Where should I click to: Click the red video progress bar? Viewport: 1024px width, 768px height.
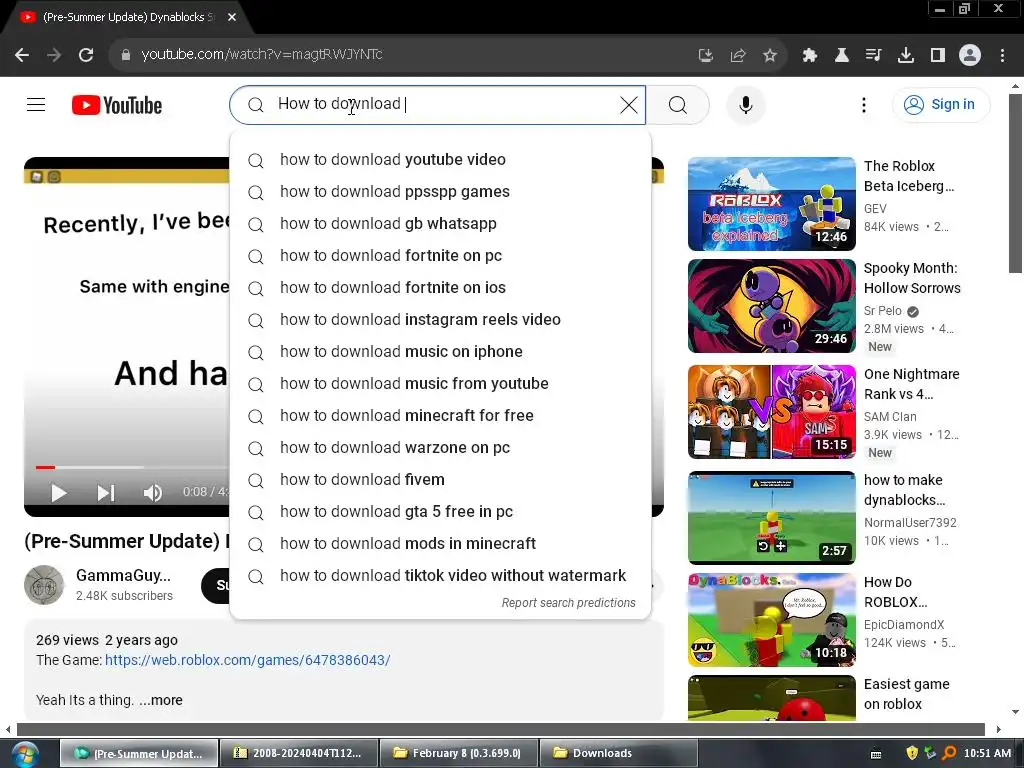(45, 467)
